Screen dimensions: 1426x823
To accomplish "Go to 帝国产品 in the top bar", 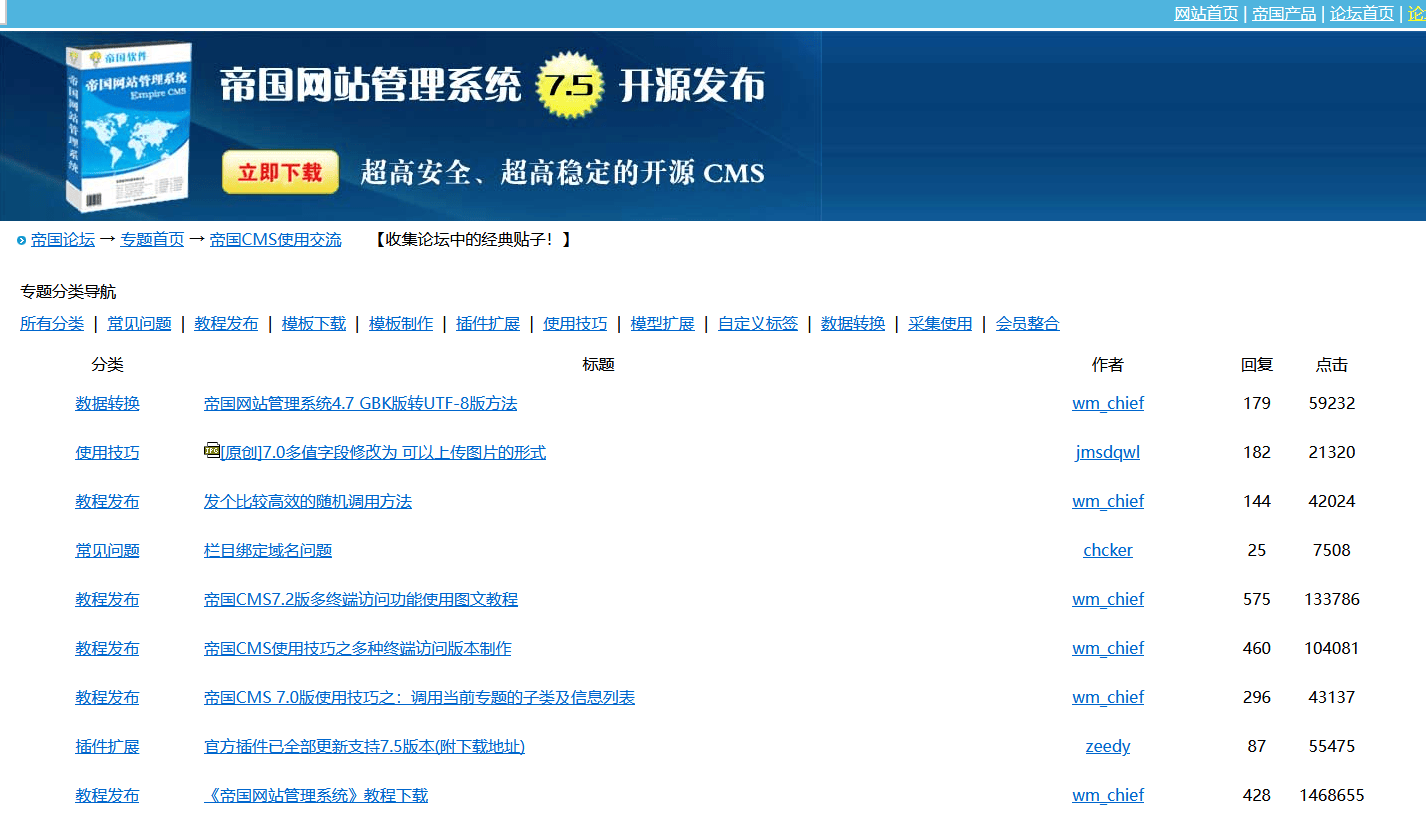I will pyautogui.click(x=1284, y=13).
